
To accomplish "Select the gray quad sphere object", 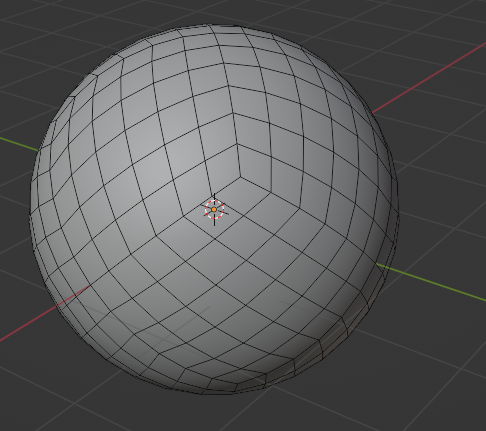I will coord(215,209).
